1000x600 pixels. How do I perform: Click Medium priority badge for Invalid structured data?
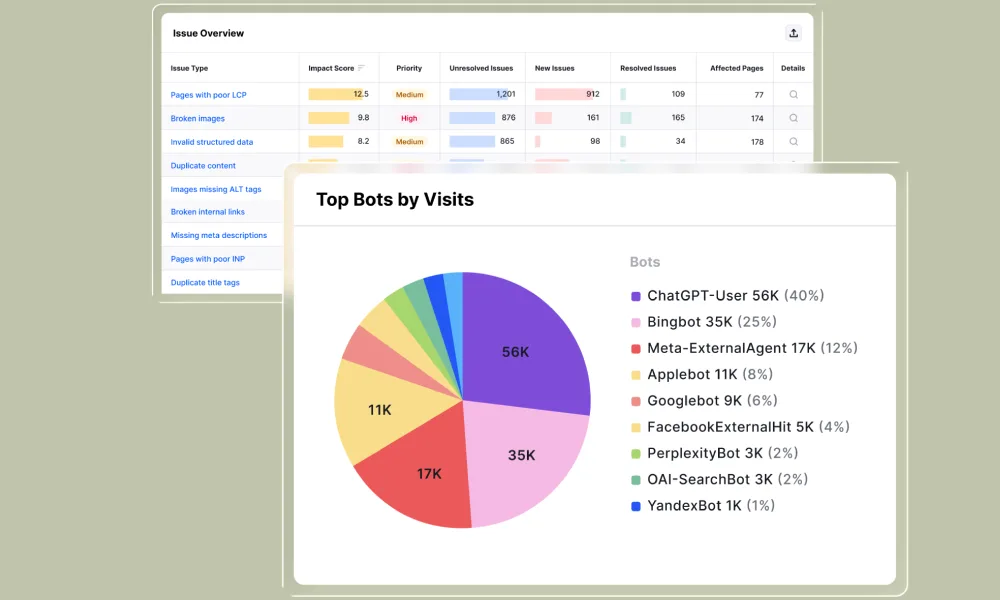[x=409, y=142]
